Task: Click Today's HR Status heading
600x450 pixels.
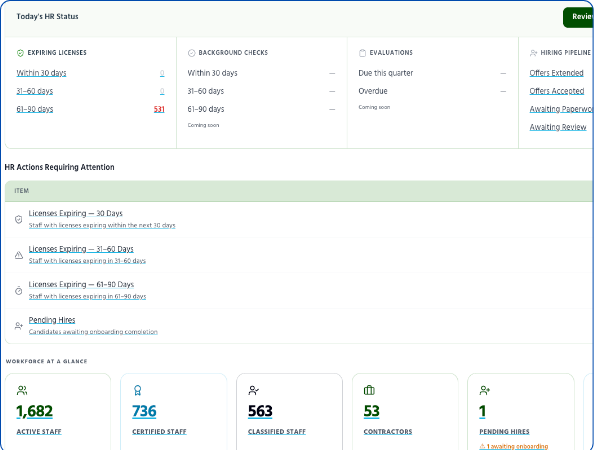Action: [47, 16]
